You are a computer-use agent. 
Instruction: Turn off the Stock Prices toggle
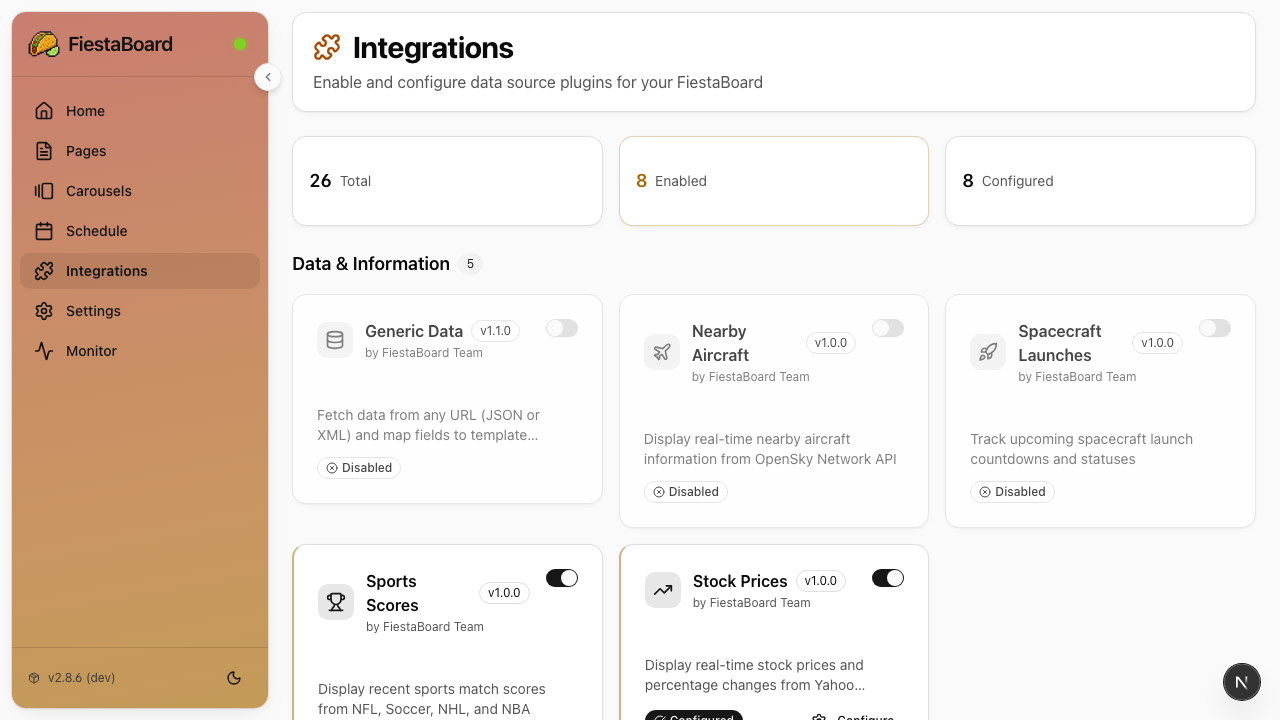[888, 578]
